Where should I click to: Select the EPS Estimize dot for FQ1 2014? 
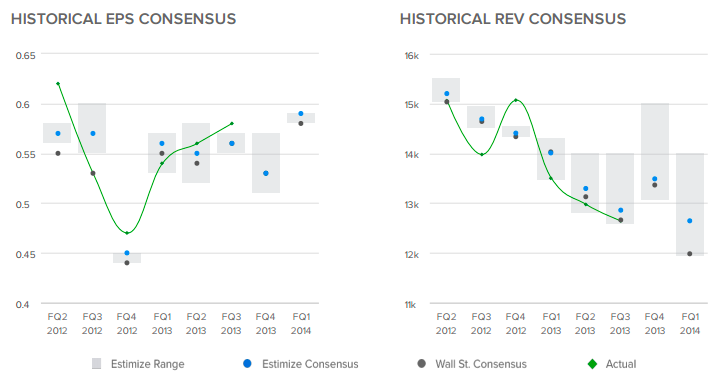301,113
